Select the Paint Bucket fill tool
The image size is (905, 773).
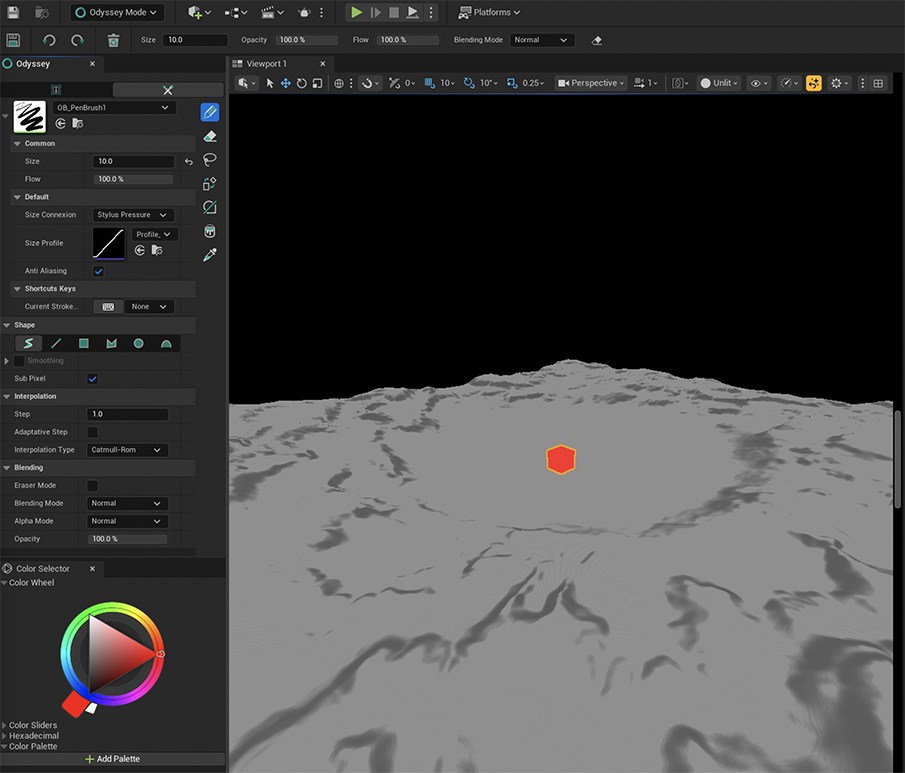pyautogui.click(x=210, y=231)
